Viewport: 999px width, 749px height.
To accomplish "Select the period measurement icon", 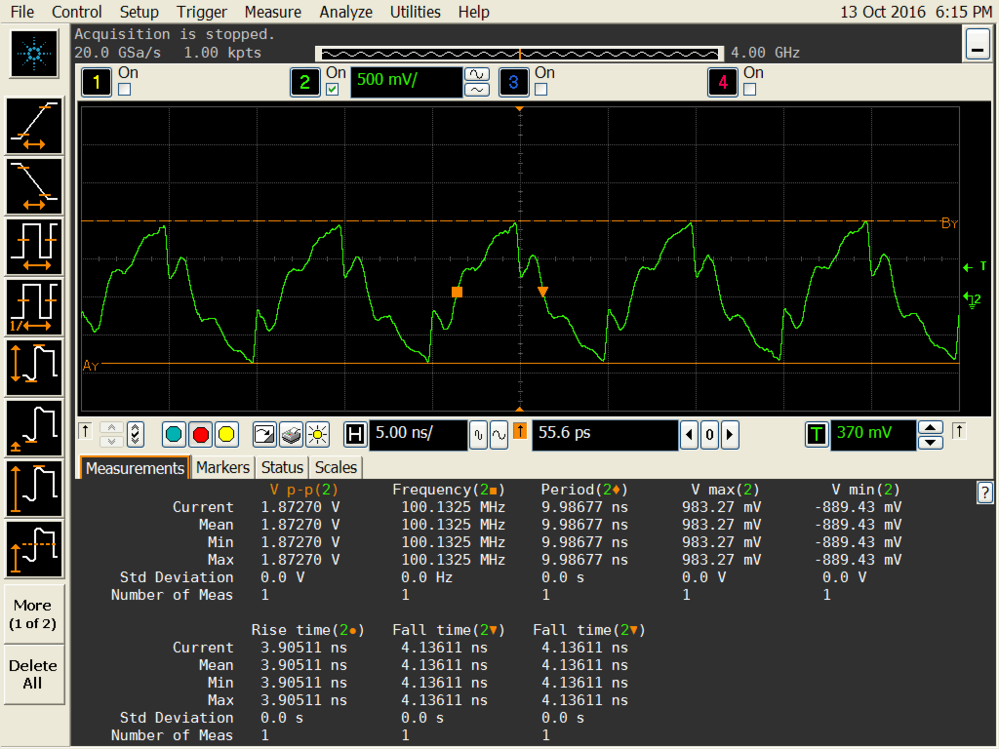I will tap(34, 246).
